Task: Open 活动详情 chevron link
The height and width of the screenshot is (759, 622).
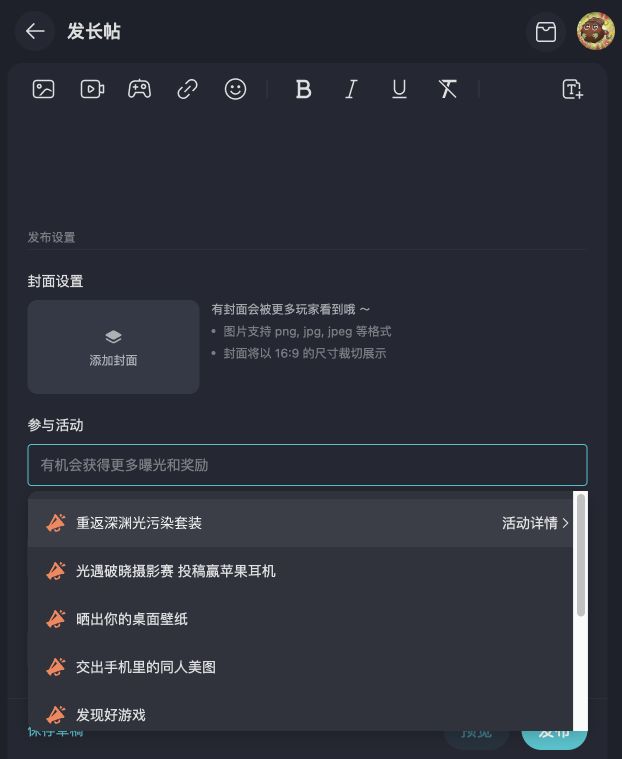Action: 536,523
